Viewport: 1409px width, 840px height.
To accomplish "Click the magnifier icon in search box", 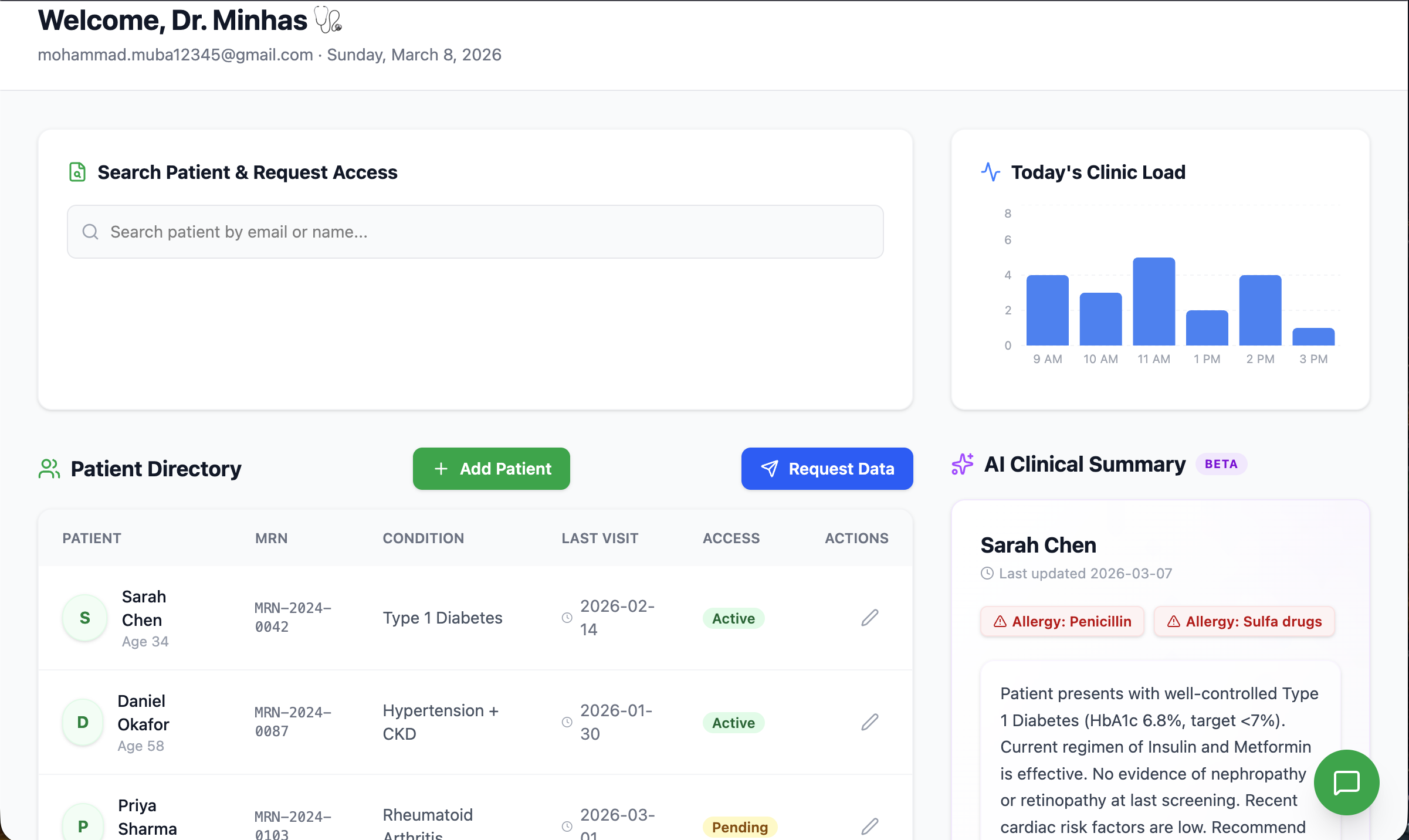I will pos(90,232).
